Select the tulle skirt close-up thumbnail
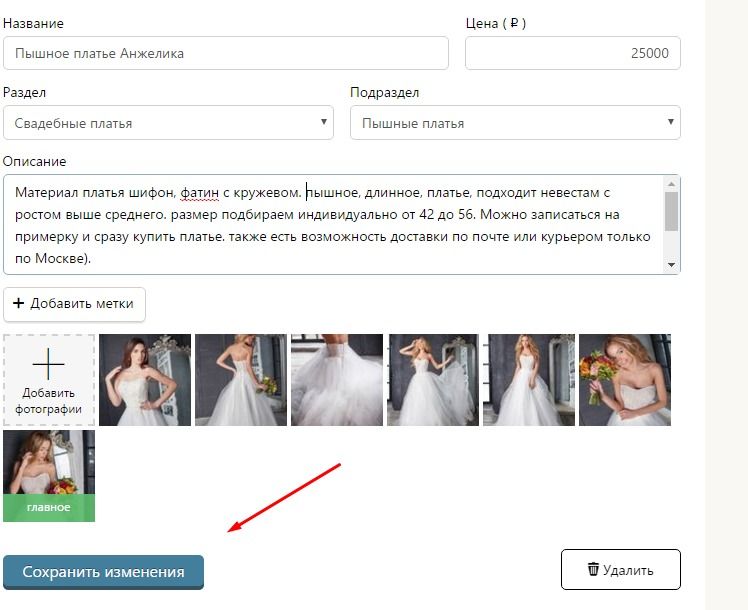This screenshot has width=748, height=610. (337, 380)
